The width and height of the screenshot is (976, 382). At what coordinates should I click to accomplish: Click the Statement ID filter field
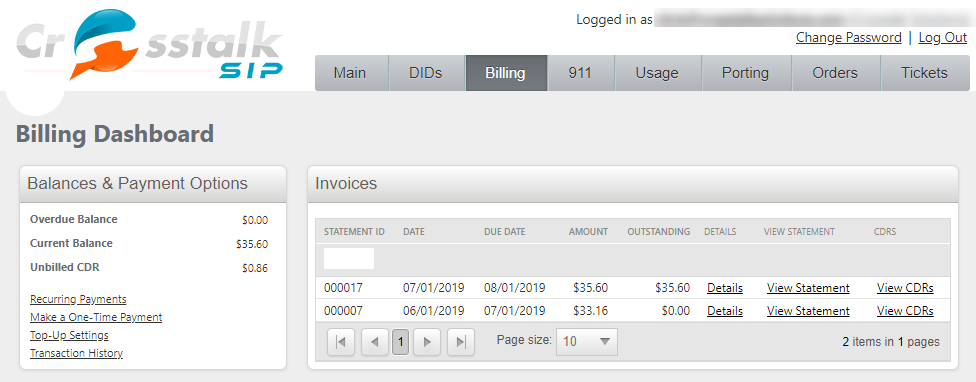point(349,258)
